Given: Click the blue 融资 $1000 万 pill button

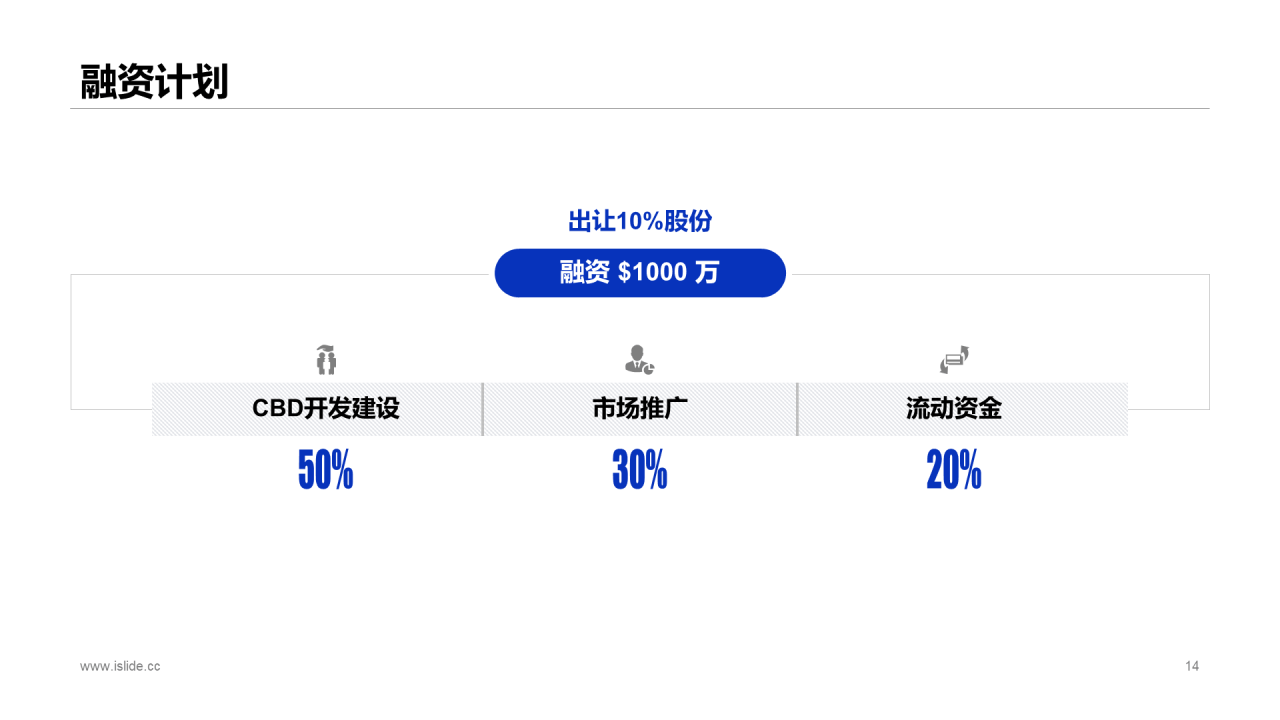Looking at the screenshot, I should [x=640, y=273].
